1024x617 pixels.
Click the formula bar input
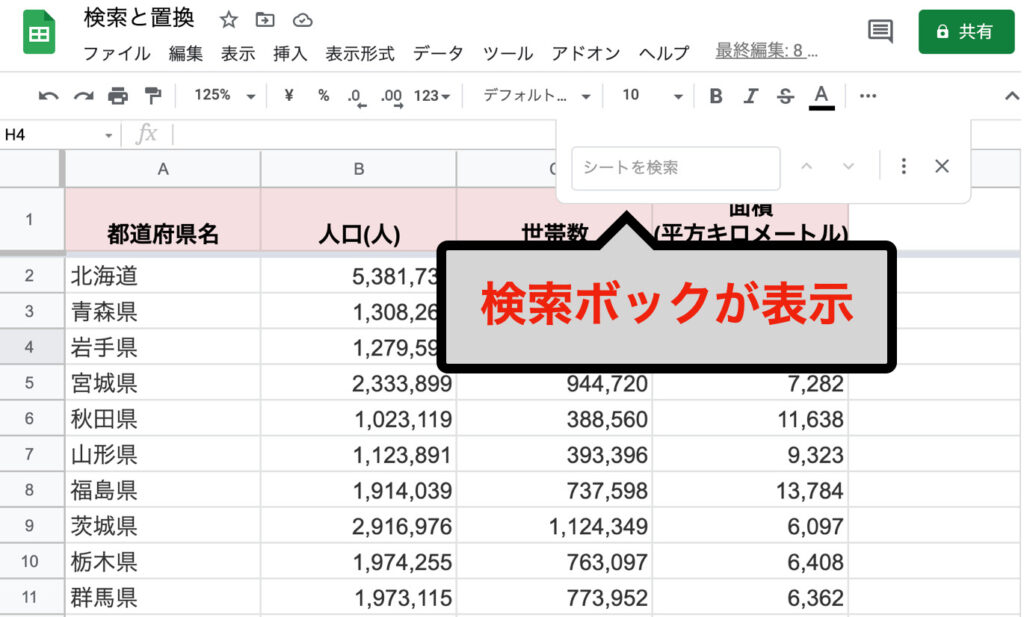[366, 134]
